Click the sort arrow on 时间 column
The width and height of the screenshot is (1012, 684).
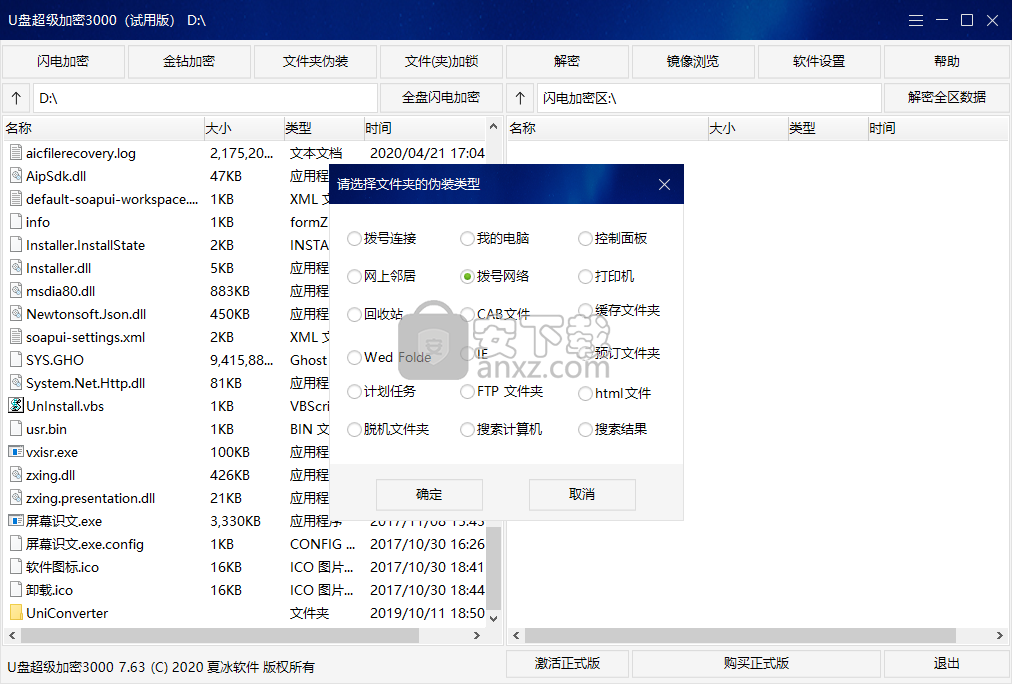(493, 127)
